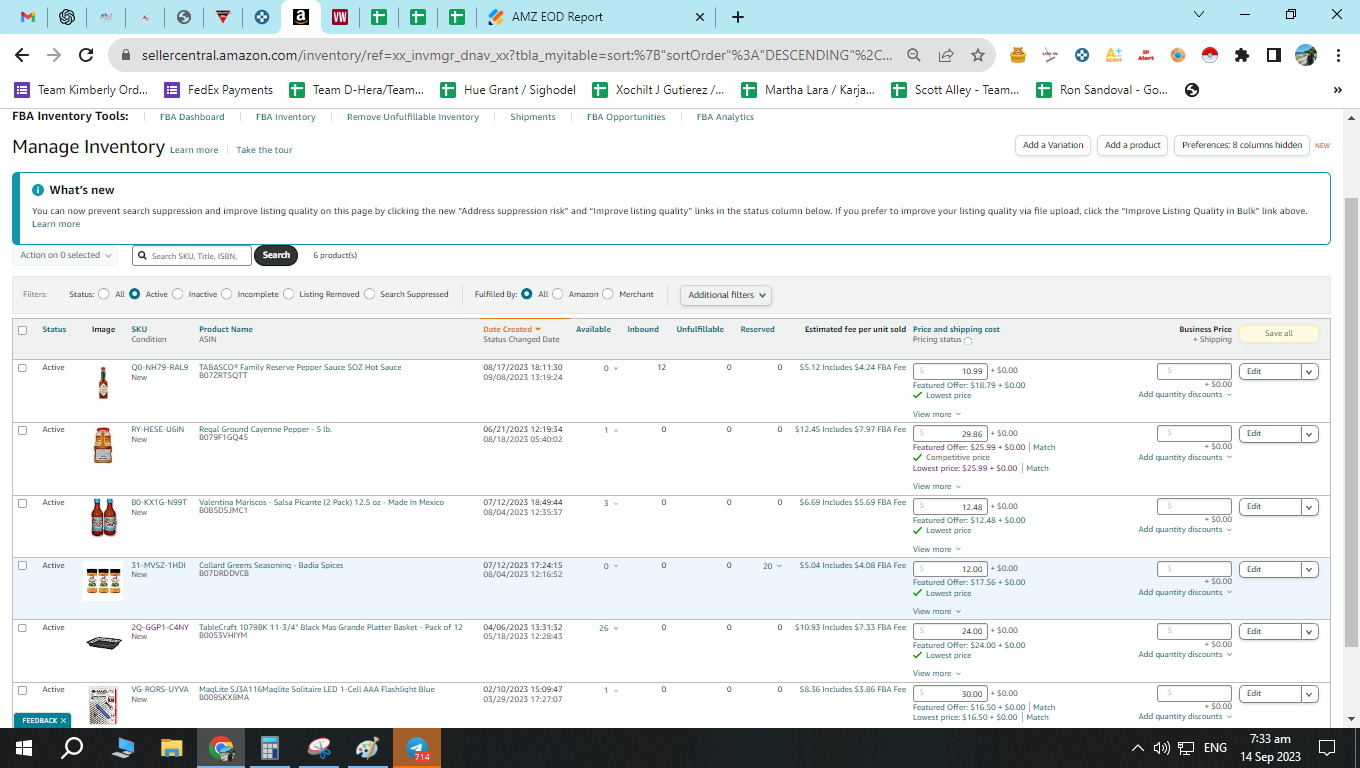This screenshot has width=1360, height=768.
Task: Open the Regal Cayenne Pepper thumbnail
Action: pyautogui.click(x=103, y=445)
